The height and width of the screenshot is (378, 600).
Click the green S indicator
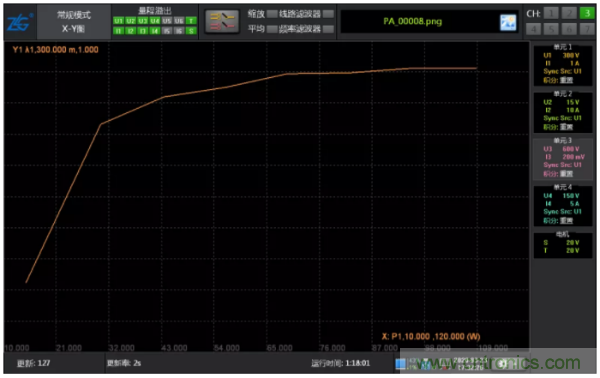tap(191, 31)
